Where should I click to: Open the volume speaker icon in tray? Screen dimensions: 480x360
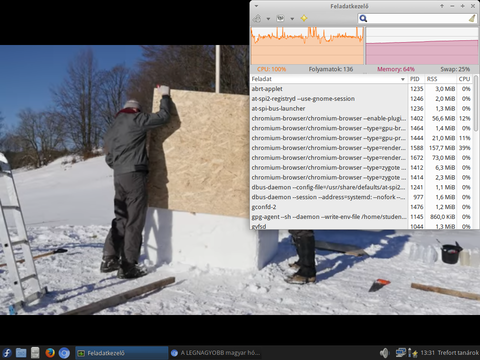pos(384,353)
